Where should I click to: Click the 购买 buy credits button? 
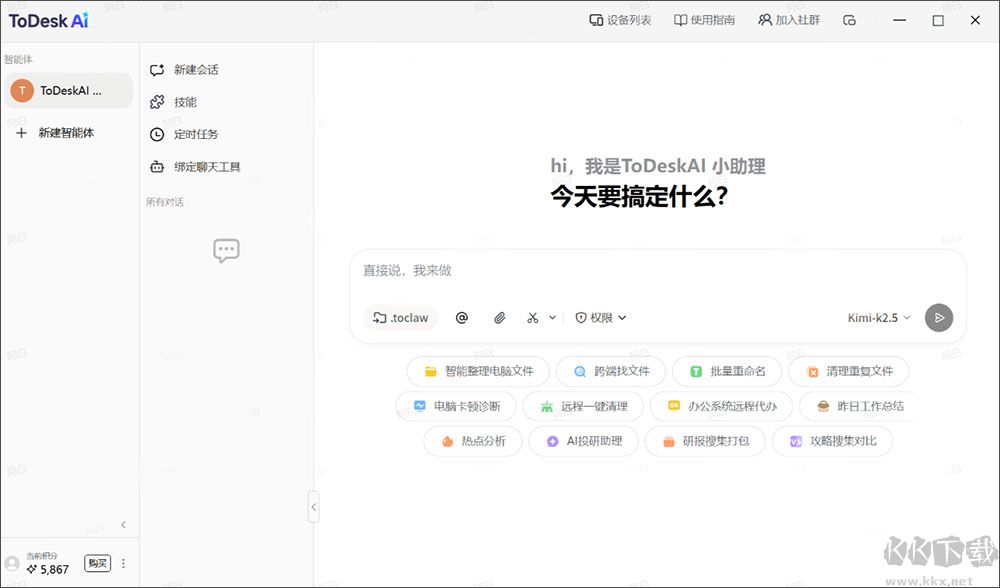click(98, 564)
